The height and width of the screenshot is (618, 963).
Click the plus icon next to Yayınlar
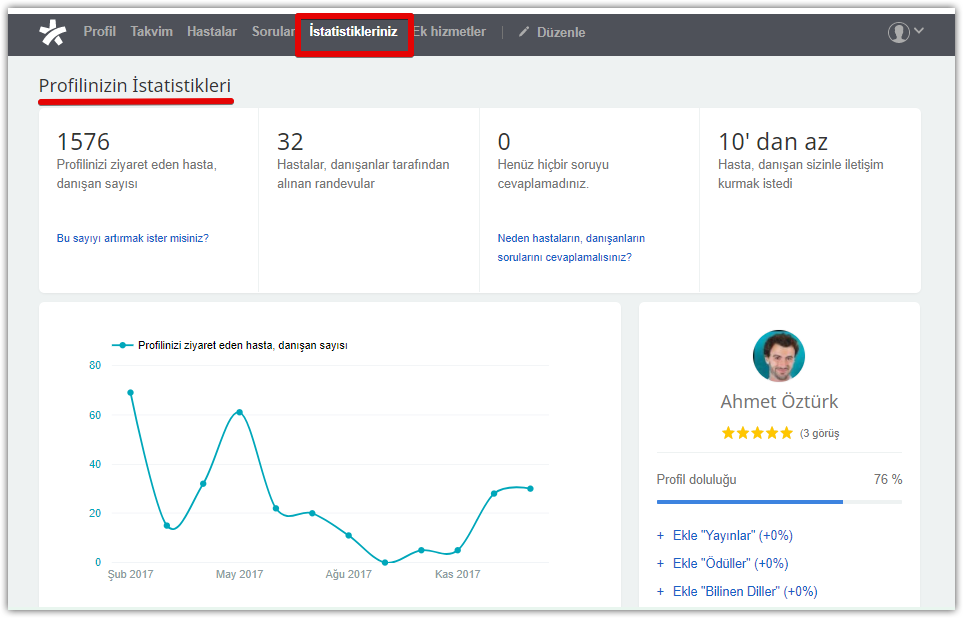660,536
